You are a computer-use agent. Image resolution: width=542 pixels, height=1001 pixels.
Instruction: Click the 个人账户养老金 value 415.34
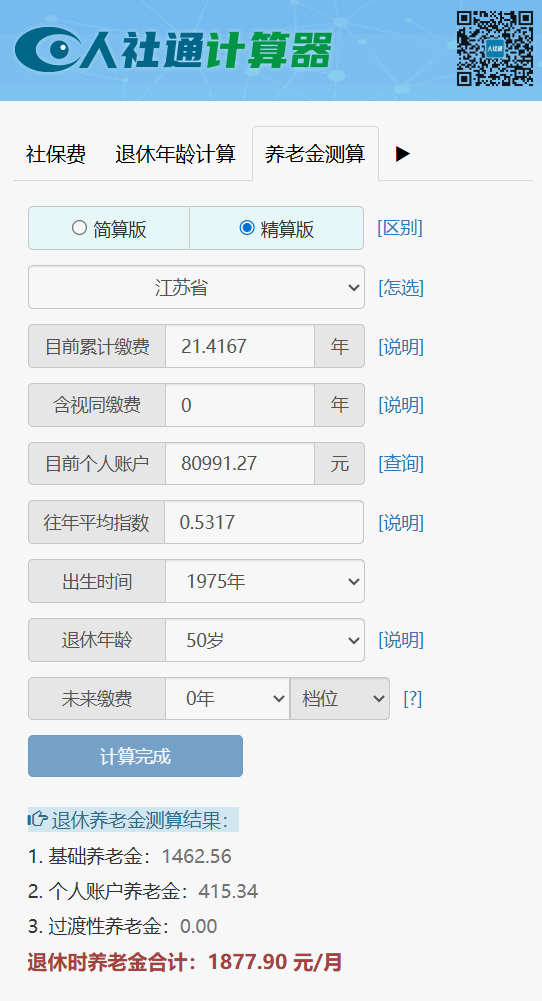[228, 891]
